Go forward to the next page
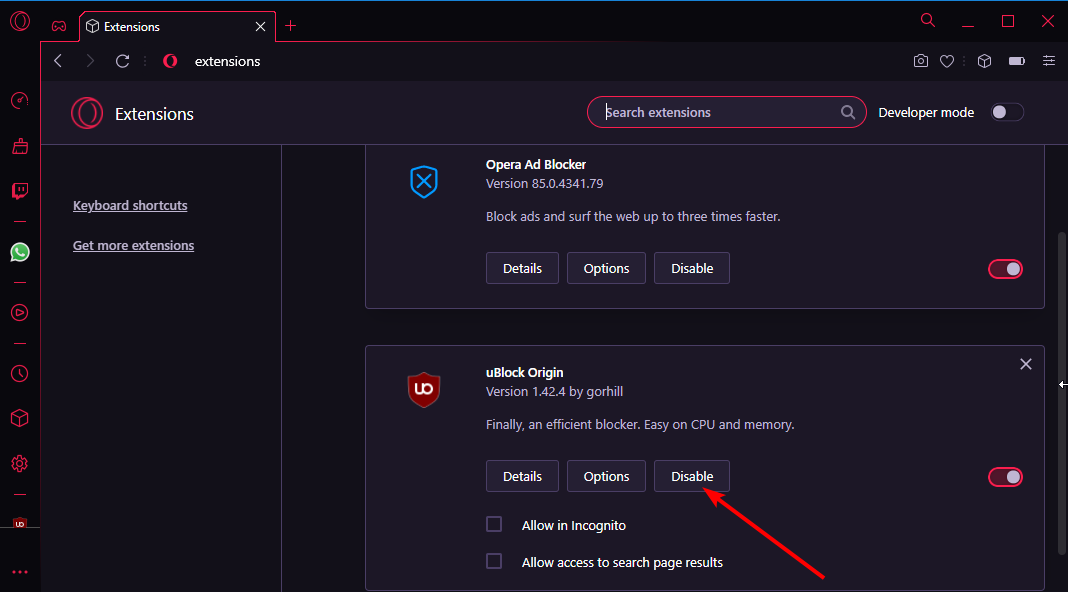This screenshot has width=1068, height=592. tap(90, 61)
